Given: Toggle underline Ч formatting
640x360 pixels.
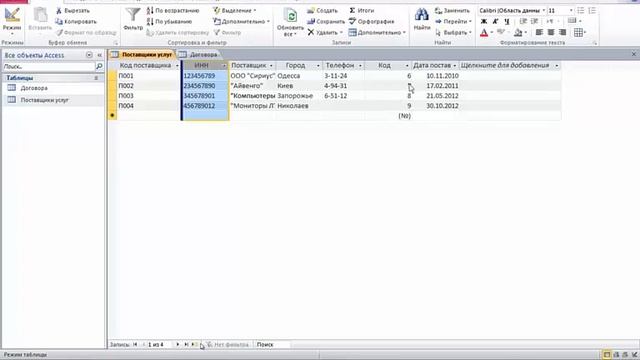Looking at the screenshot, I should (507, 21).
